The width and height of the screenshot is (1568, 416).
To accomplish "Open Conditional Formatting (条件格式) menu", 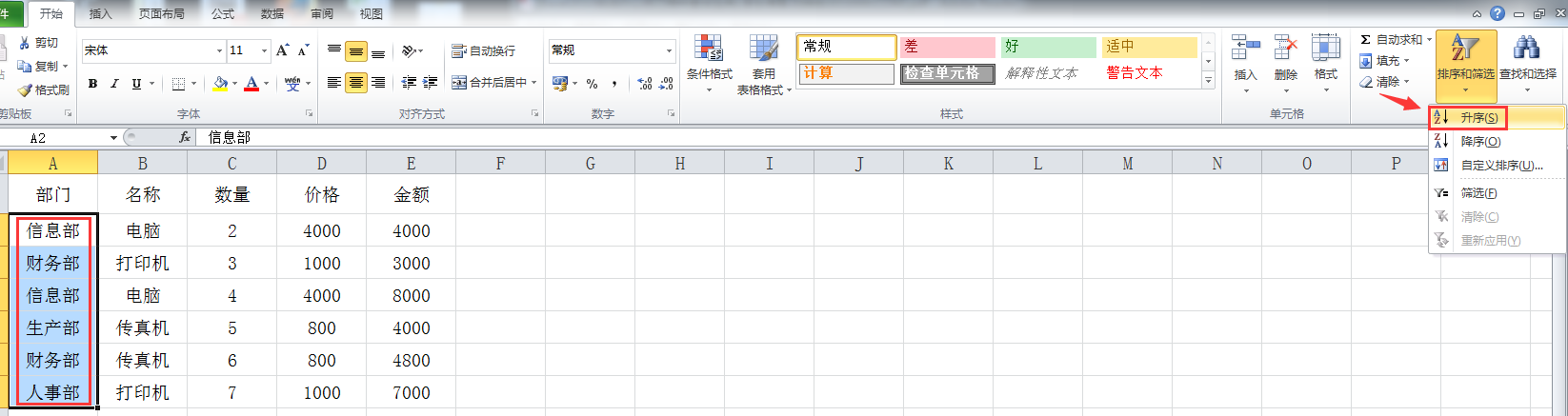I will coord(709,64).
